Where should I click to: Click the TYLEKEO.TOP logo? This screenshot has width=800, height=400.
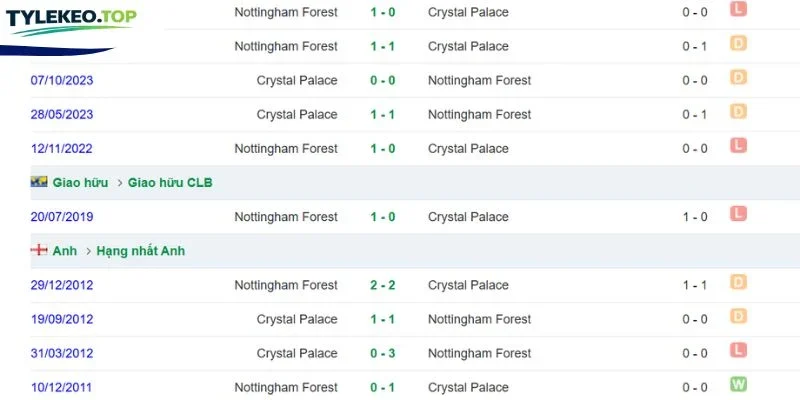[x=71, y=23]
